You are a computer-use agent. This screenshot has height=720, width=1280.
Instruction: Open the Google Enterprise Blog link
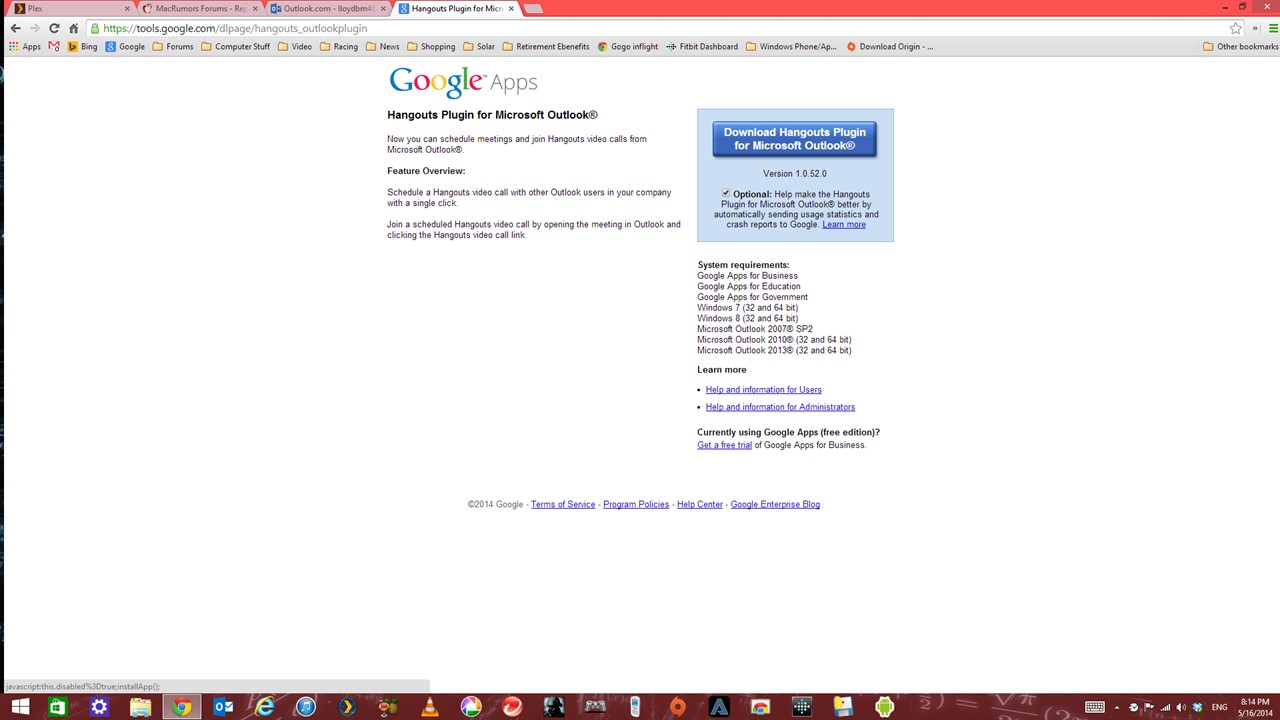pos(775,505)
